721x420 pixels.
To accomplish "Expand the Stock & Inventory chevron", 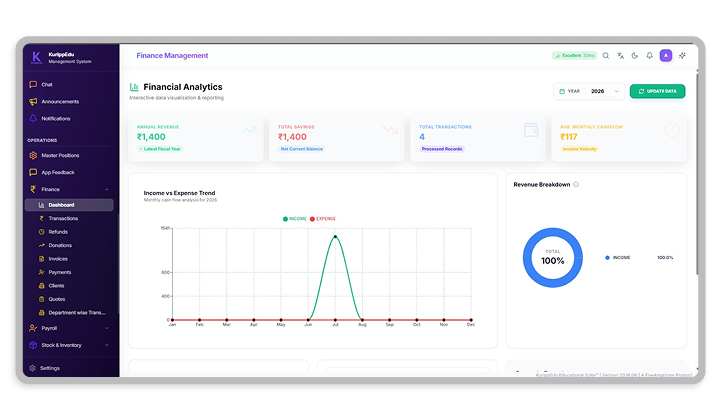I will tap(107, 345).
